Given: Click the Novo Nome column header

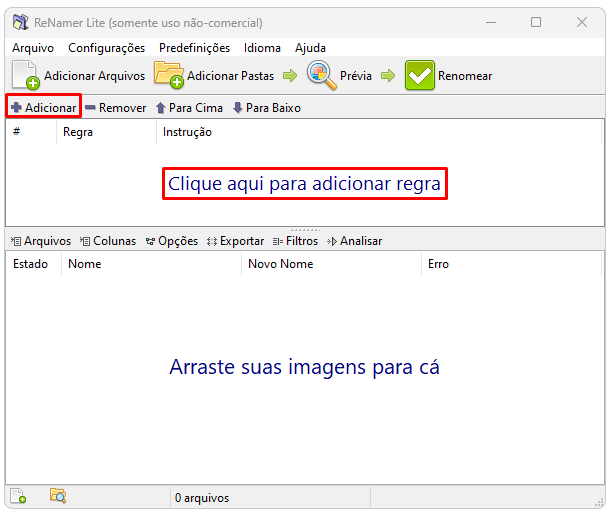Looking at the screenshot, I should [x=331, y=264].
